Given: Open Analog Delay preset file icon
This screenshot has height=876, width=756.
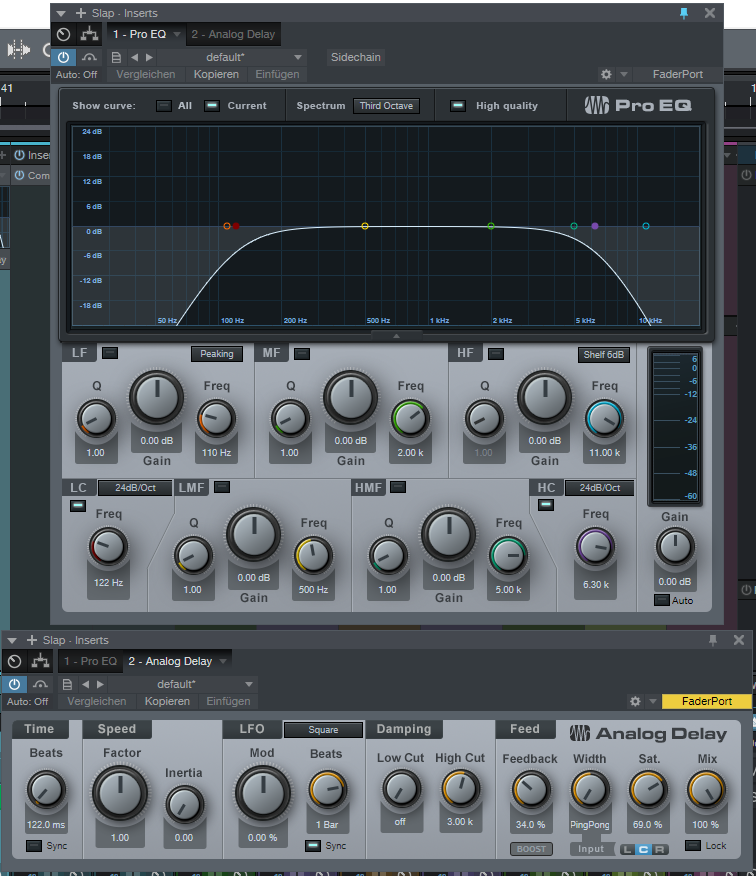Looking at the screenshot, I should pos(67,684).
